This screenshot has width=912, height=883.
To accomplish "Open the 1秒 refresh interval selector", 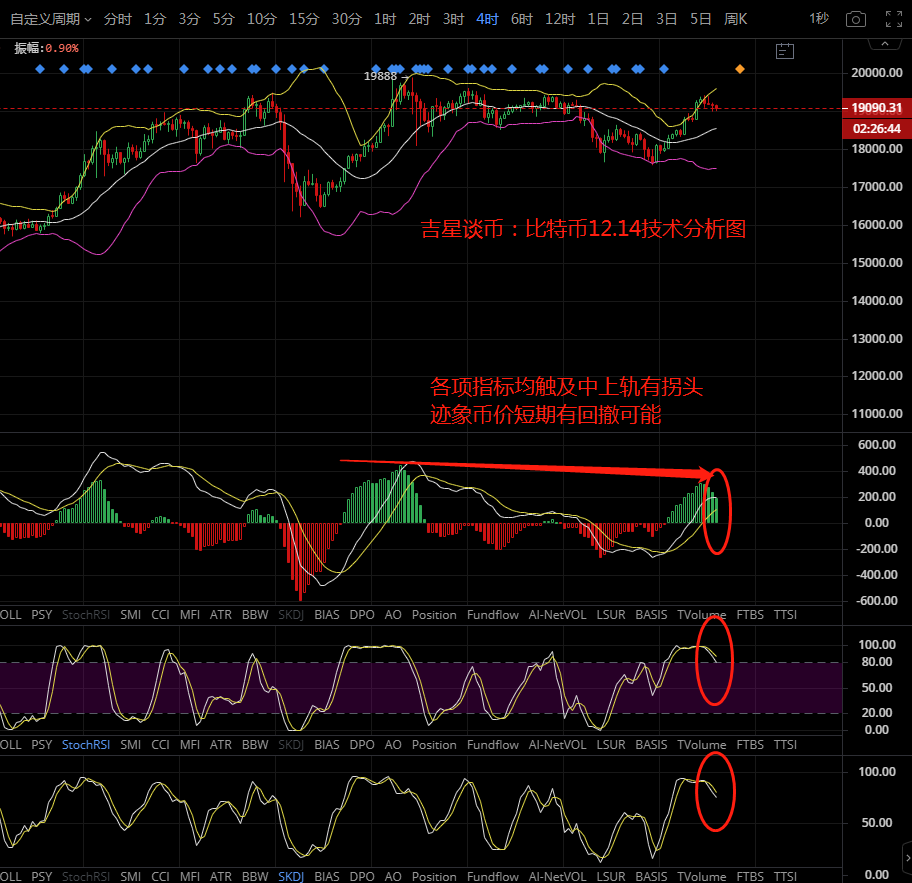I will (818, 19).
